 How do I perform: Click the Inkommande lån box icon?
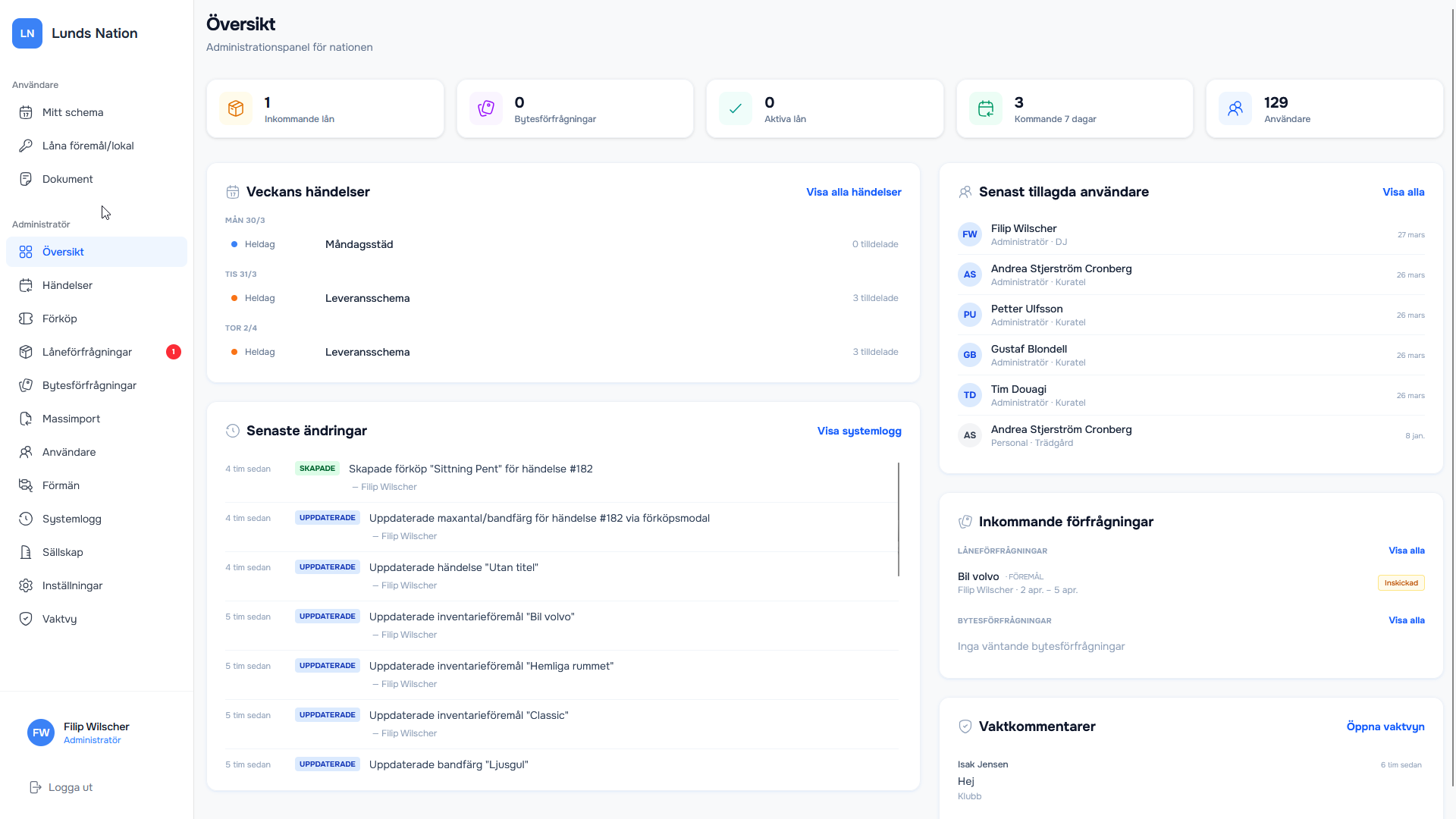coord(236,108)
